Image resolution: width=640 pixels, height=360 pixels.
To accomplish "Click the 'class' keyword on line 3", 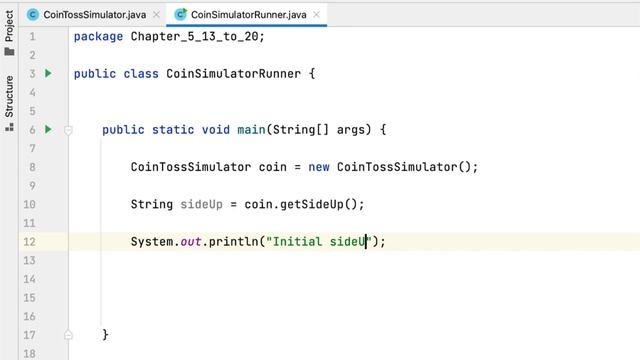I will click(x=141, y=74).
